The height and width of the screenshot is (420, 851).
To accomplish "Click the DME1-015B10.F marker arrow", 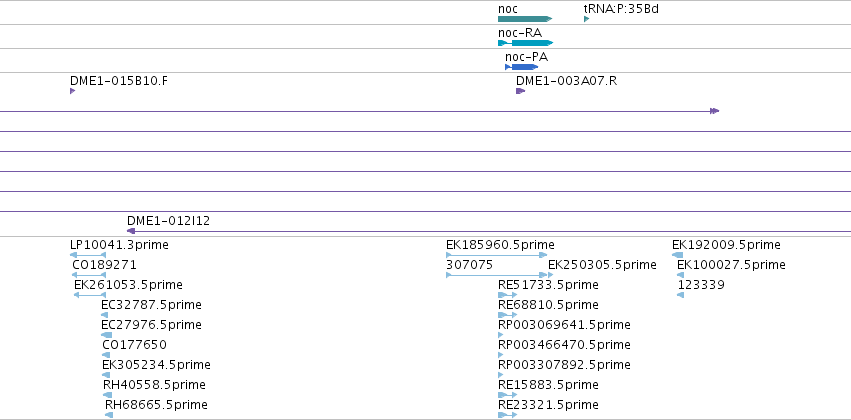I will [x=72, y=91].
